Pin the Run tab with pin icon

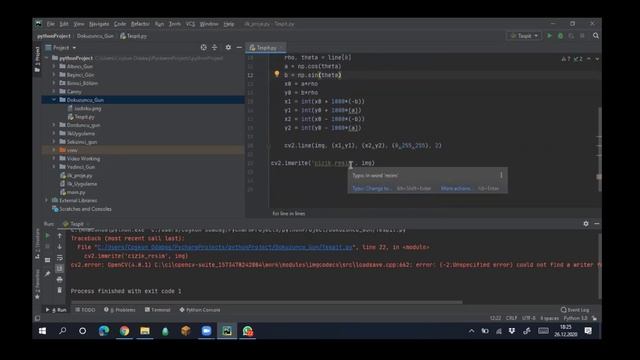[48, 273]
